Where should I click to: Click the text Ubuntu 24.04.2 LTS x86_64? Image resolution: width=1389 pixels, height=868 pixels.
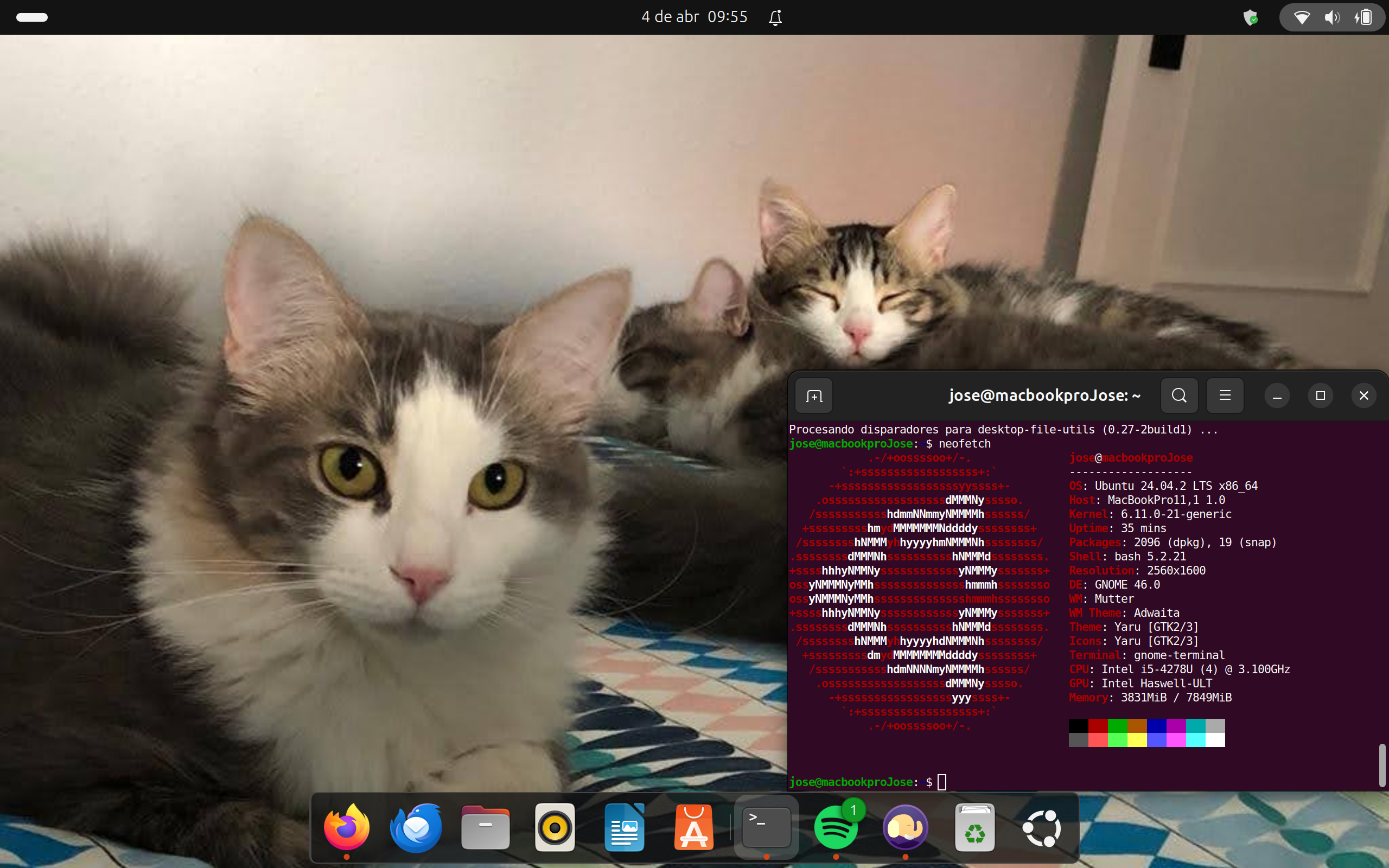click(x=1176, y=486)
